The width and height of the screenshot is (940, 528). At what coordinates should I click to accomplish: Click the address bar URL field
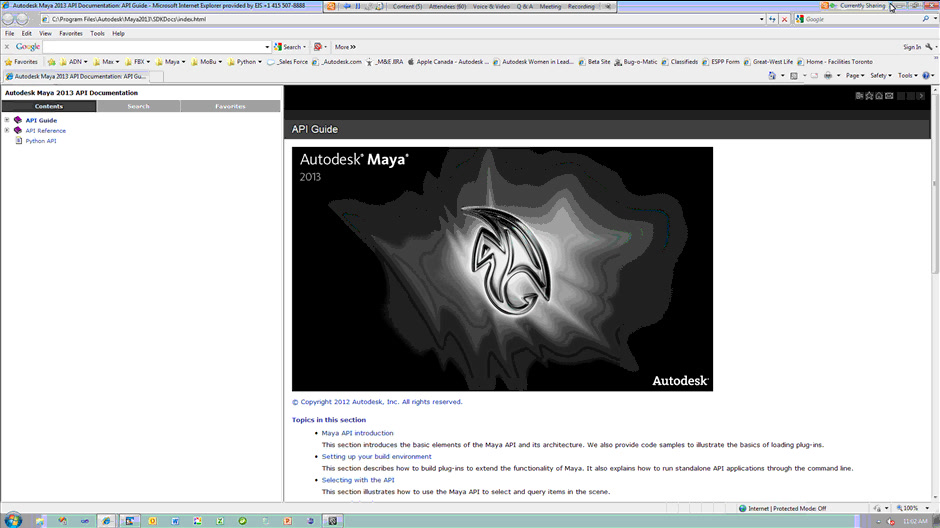coord(399,19)
